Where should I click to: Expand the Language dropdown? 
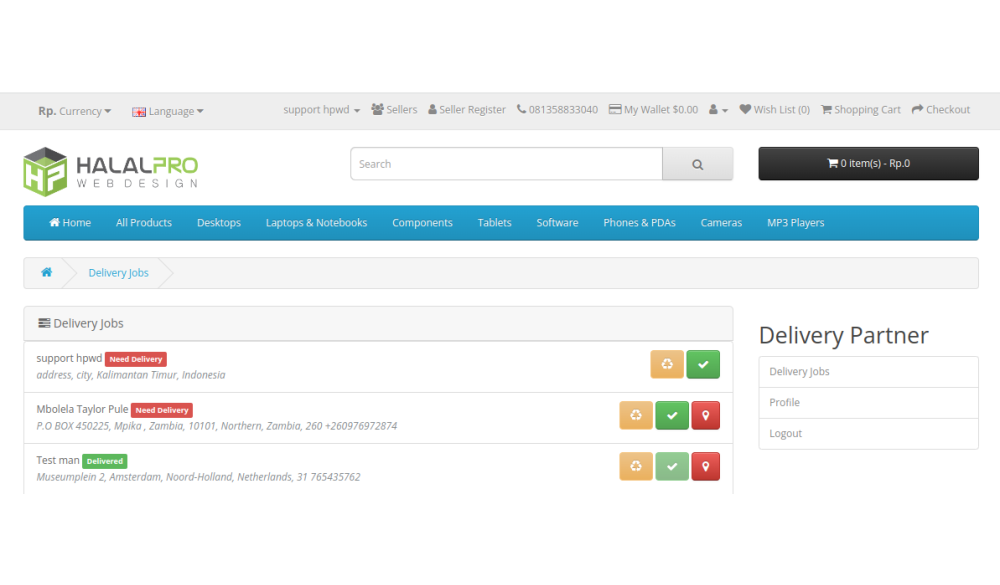coord(168,111)
